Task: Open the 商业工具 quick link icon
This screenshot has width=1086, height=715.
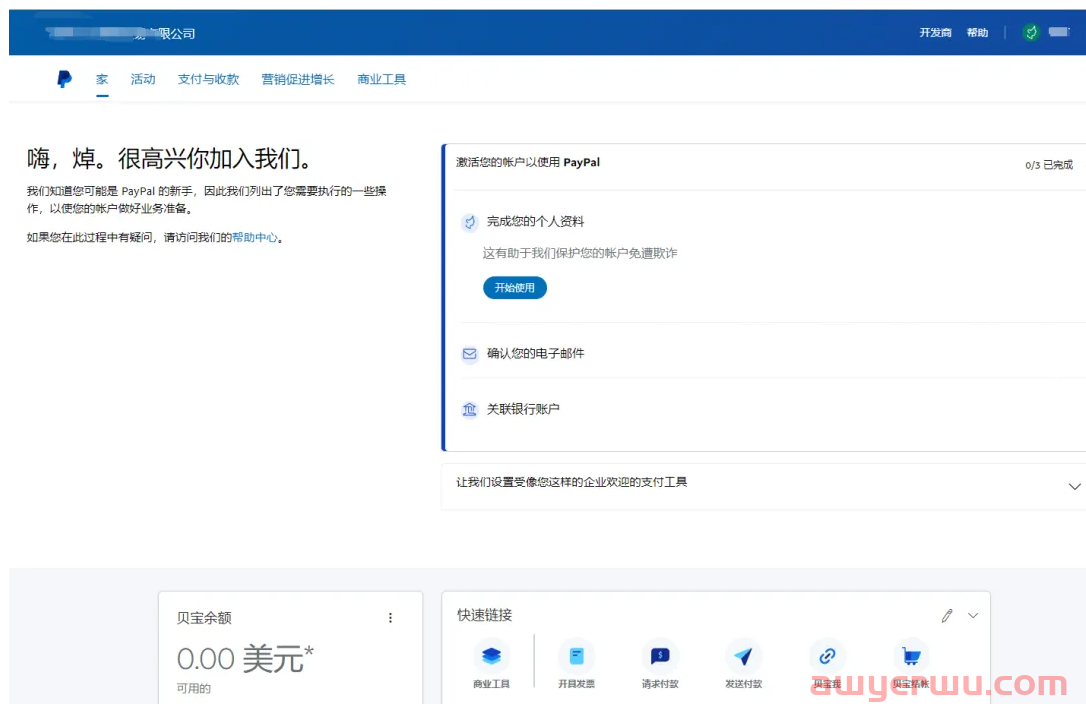Action: pyautogui.click(x=491, y=656)
